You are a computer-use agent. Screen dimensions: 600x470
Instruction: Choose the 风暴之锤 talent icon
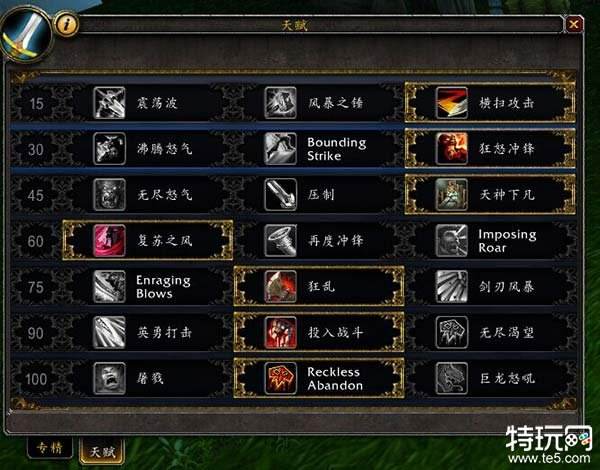[x=280, y=103]
